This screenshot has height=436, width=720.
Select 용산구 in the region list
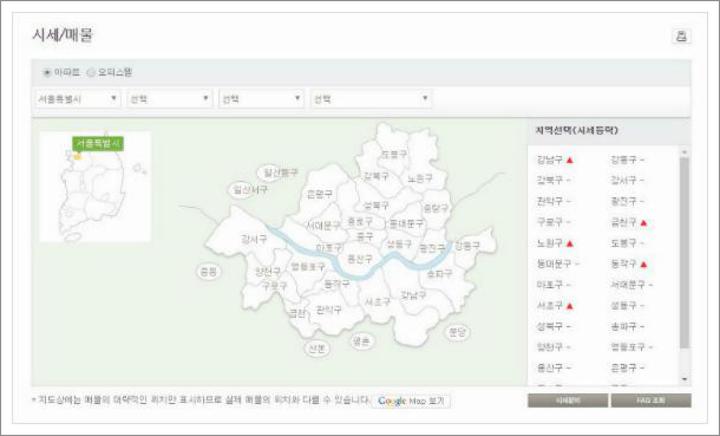click(550, 368)
